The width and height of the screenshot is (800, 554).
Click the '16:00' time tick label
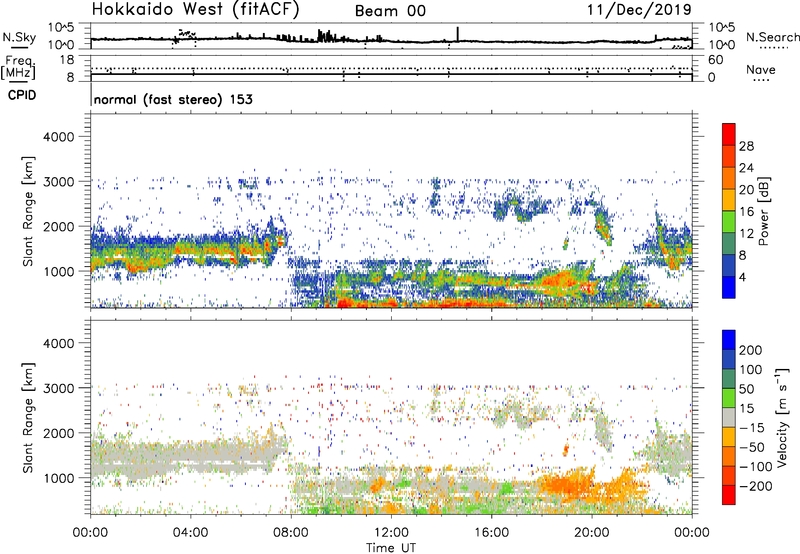[491, 533]
